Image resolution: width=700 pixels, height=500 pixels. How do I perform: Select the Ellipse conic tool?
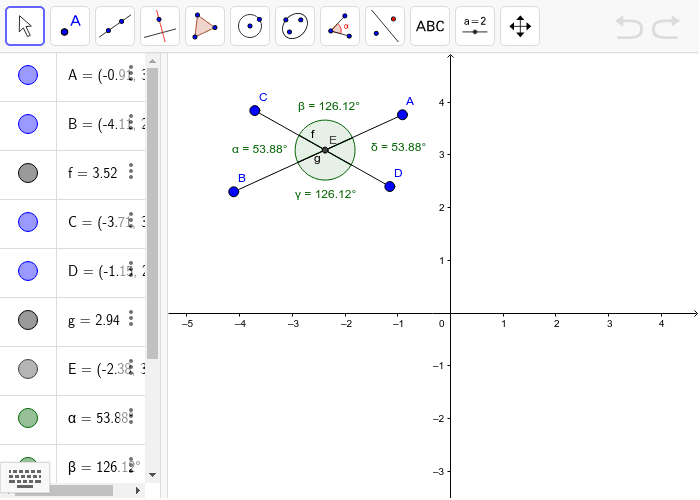295,26
